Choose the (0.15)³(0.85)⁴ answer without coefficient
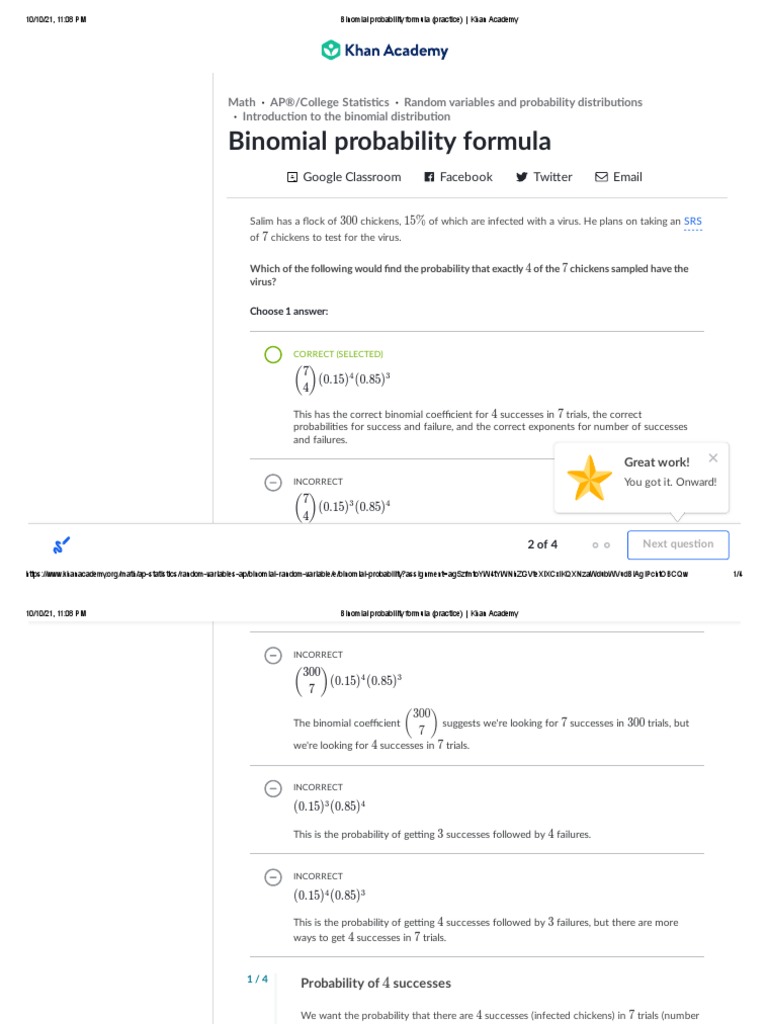 (x=273, y=788)
